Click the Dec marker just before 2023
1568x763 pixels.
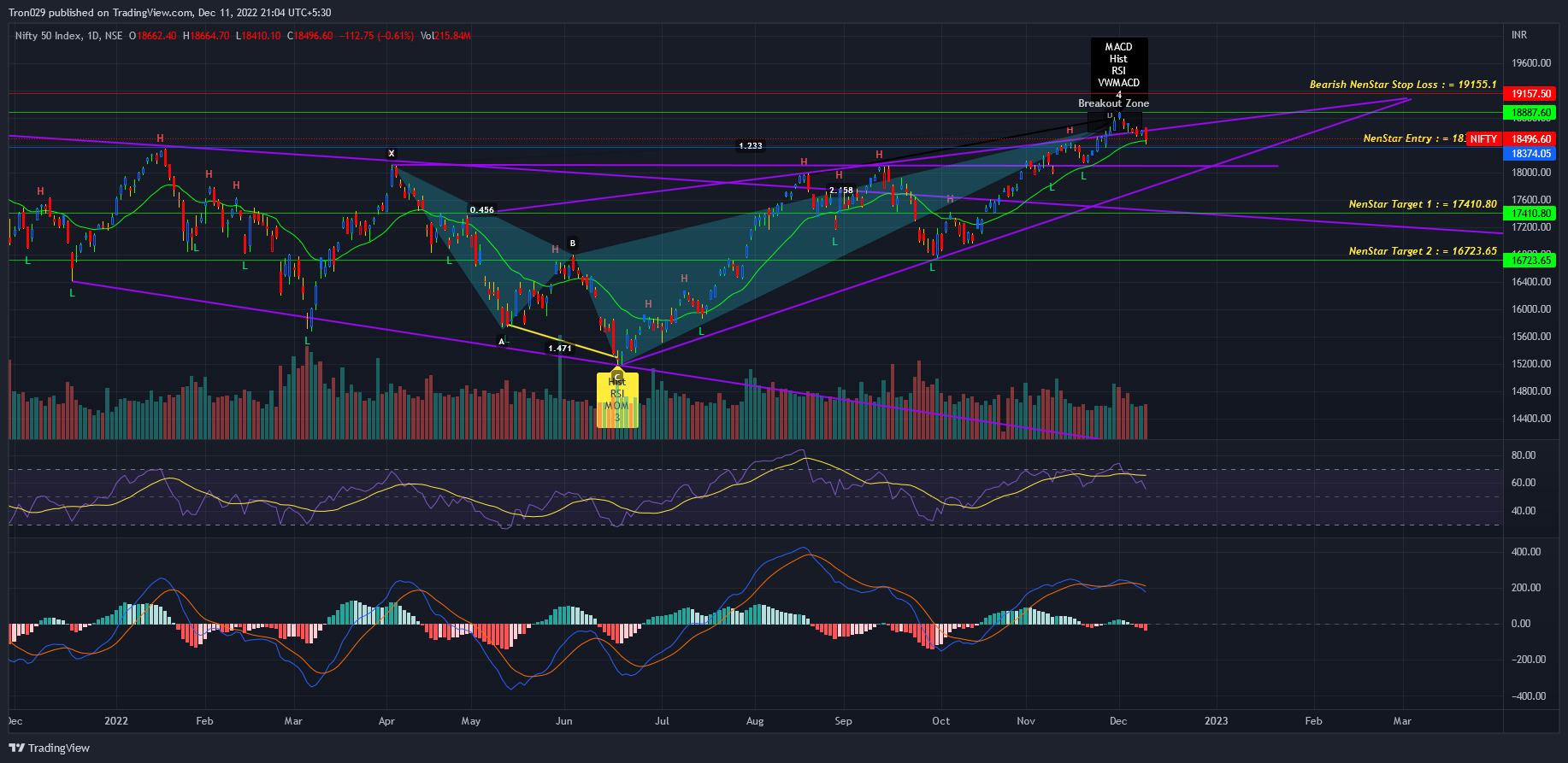click(1118, 721)
